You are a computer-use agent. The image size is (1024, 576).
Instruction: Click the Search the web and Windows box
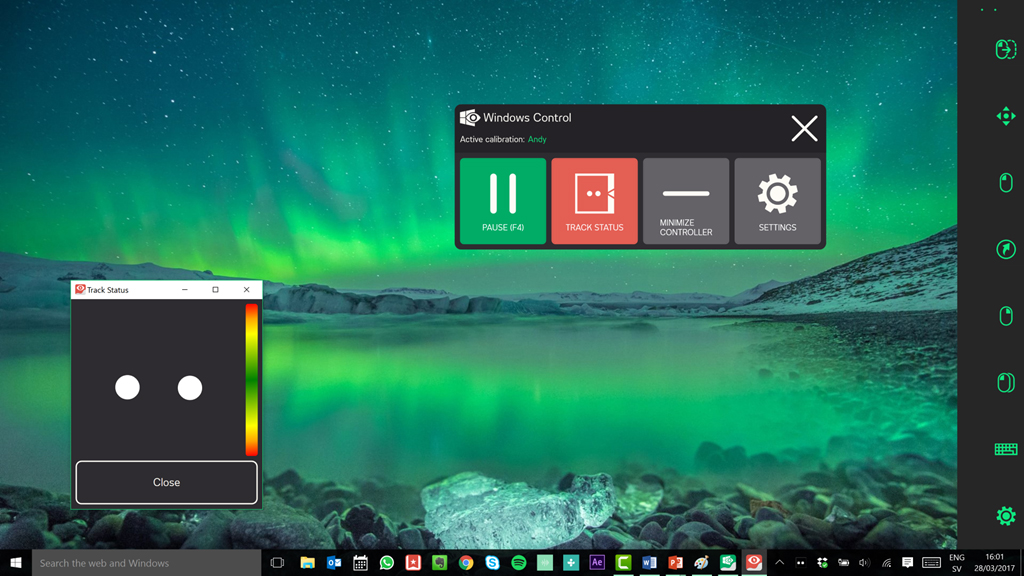click(146, 562)
